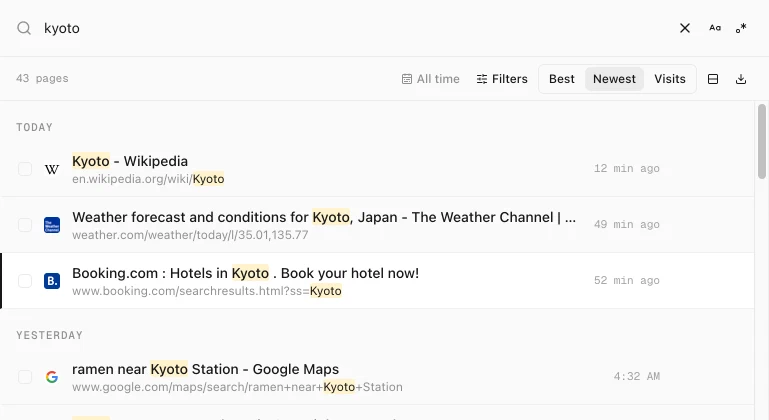Viewport: 769px width, 420px height.
Task: Open the All time date filter
Action: pos(431,79)
